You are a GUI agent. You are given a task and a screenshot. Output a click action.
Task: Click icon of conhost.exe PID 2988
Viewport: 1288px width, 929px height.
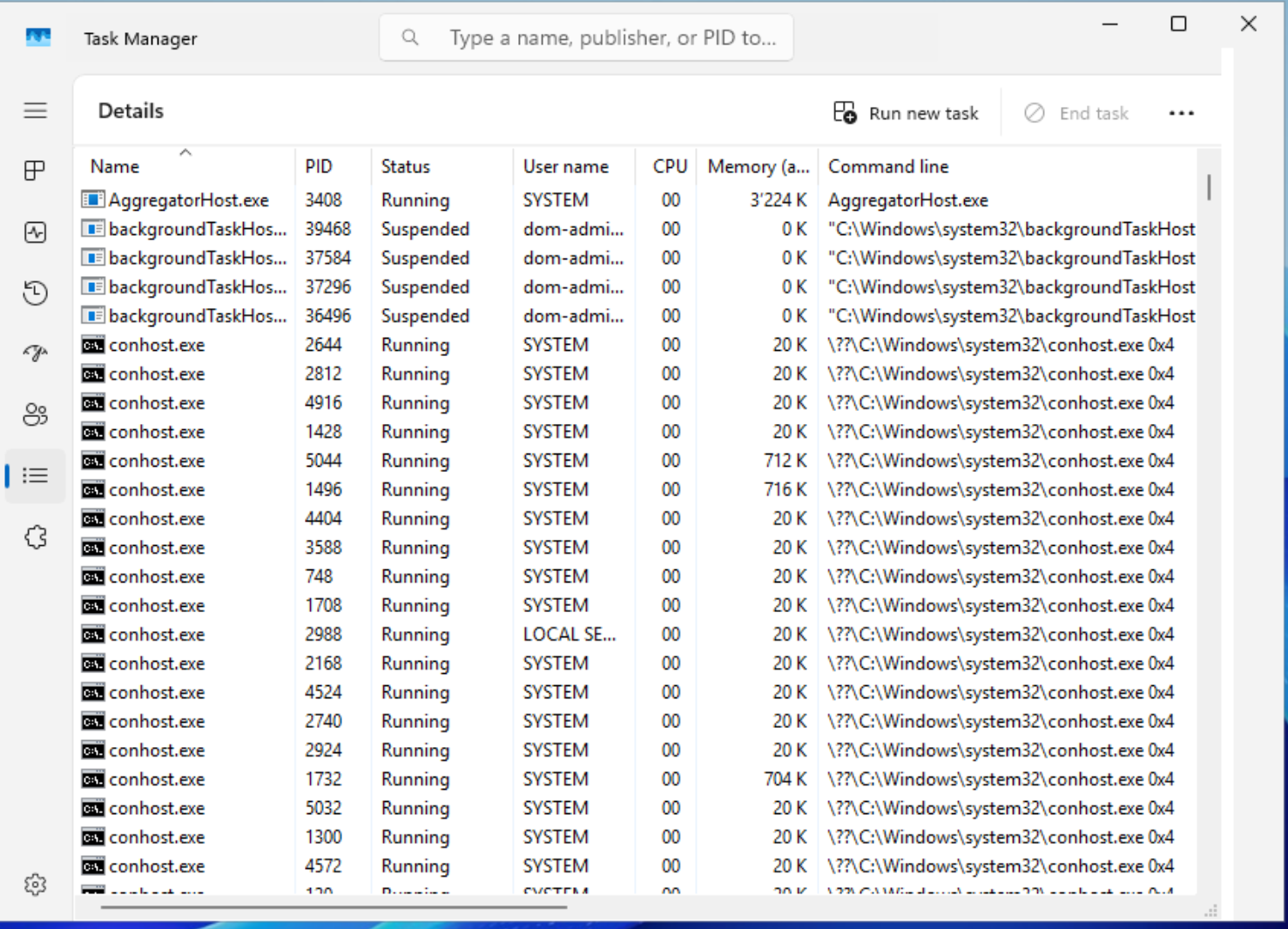coord(93,635)
